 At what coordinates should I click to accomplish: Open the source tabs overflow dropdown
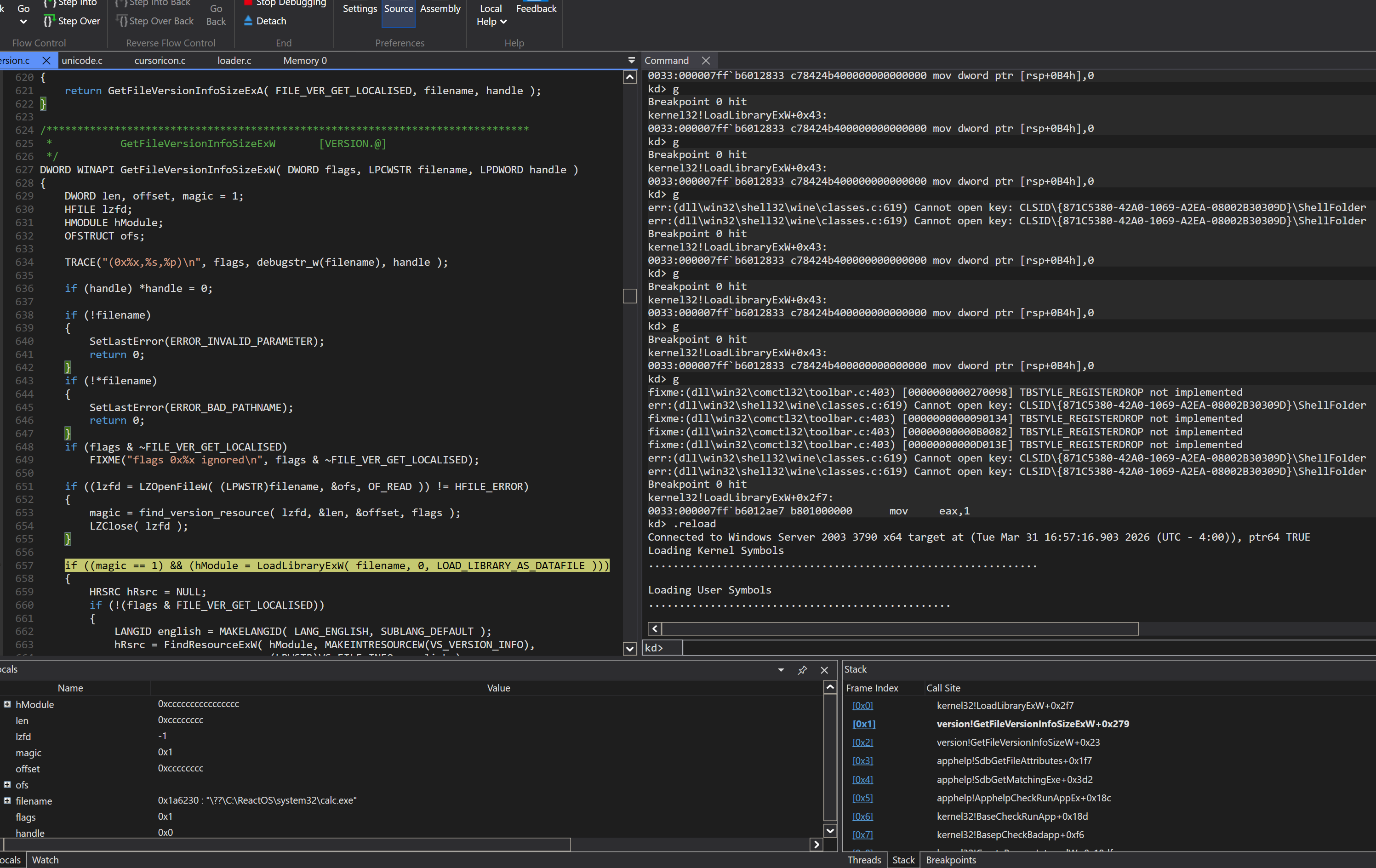pos(631,61)
